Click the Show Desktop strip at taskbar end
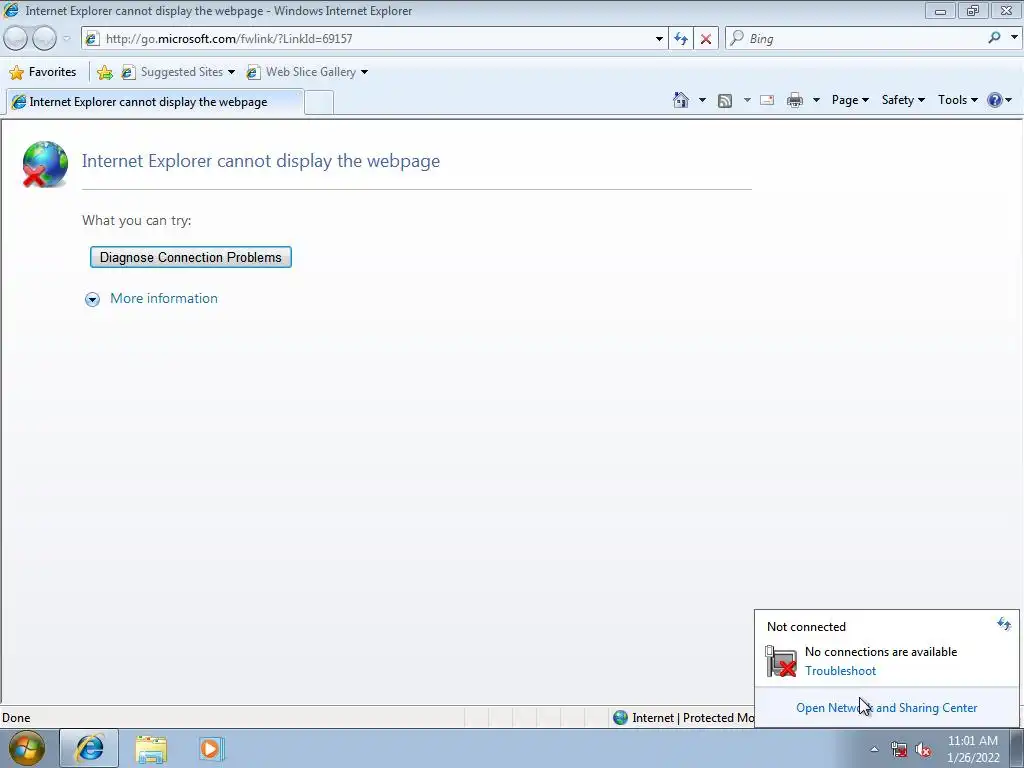This screenshot has width=1024, height=768. click(x=1016, y=748)
